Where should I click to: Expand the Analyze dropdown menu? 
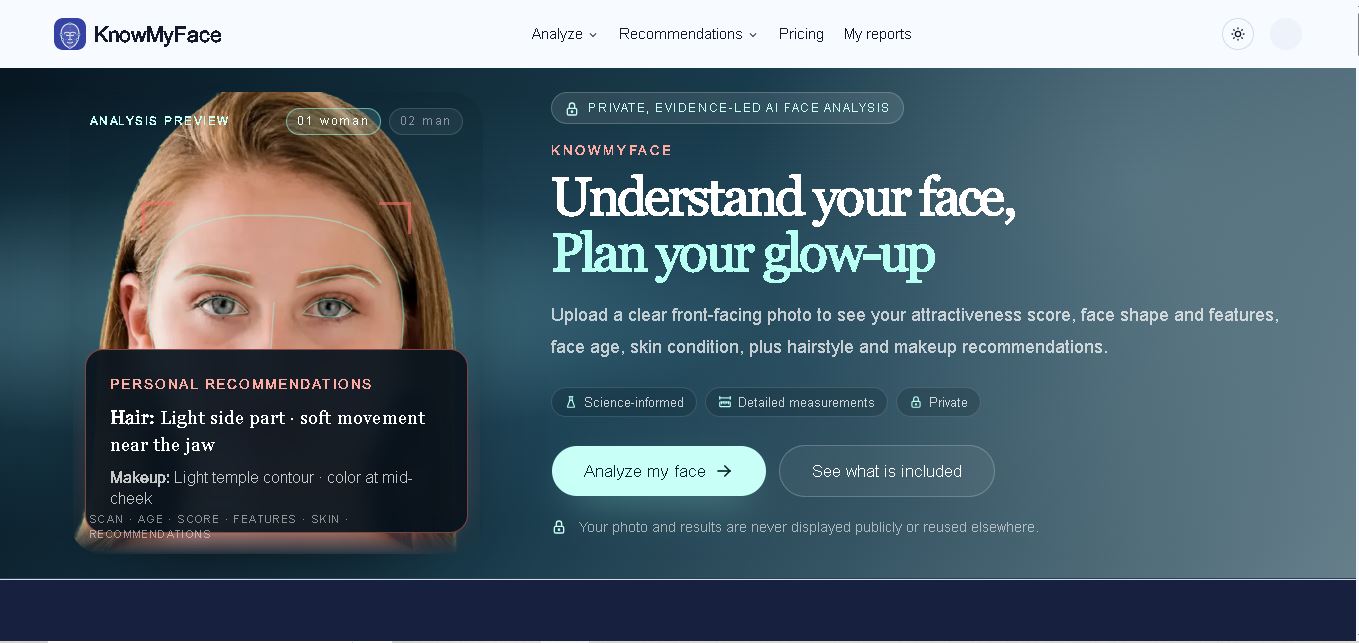click(564, 34)
